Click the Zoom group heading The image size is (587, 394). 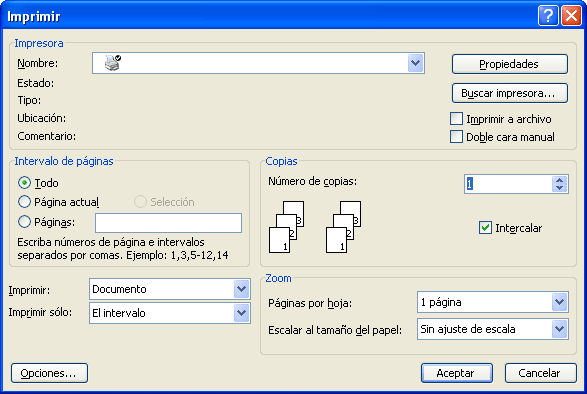pyautogui.click(x=278, y=278)
